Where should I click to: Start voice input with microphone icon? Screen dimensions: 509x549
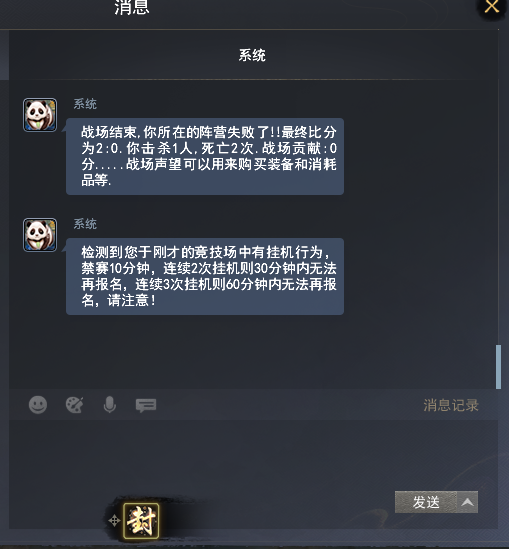[110, 405]
